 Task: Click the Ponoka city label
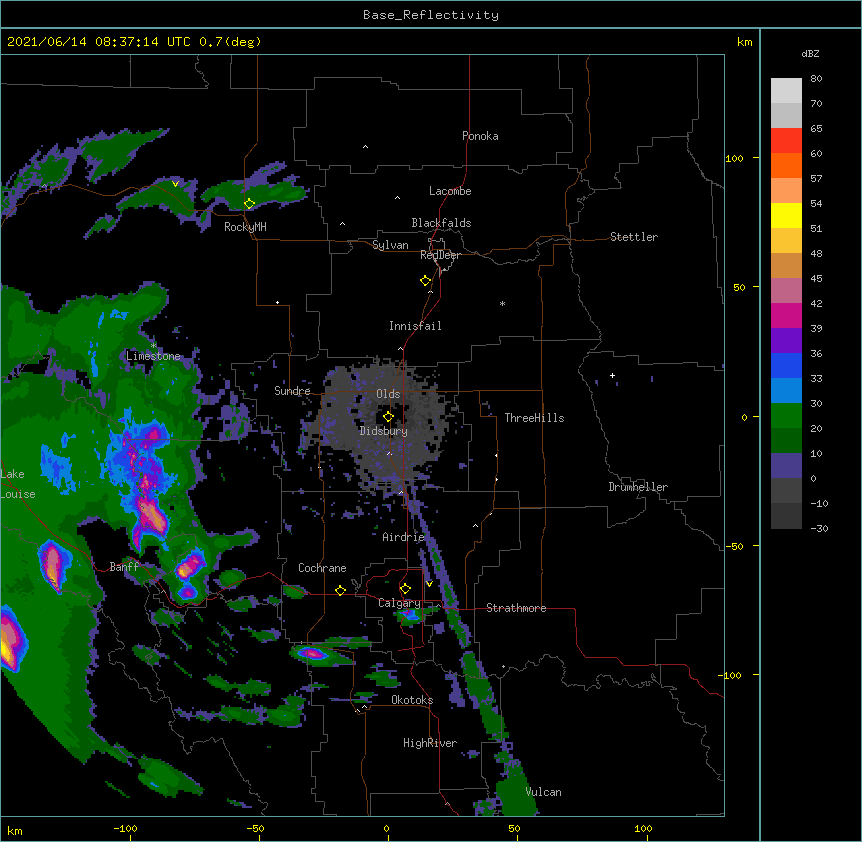480,136
